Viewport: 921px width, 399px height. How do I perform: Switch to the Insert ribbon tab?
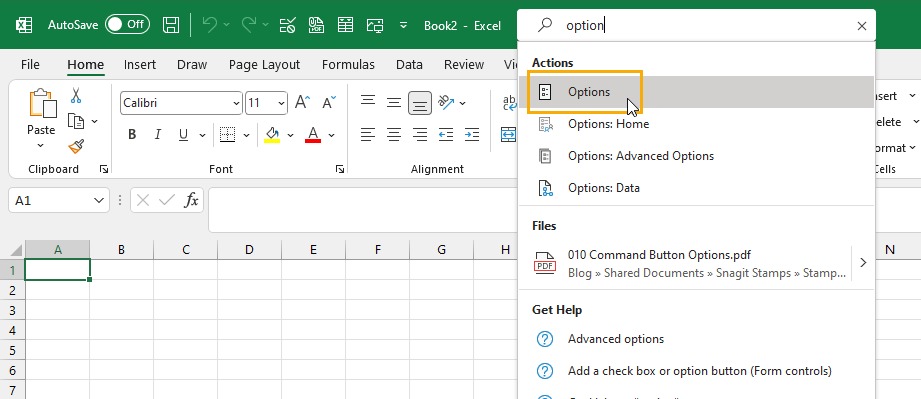point(140,65)
